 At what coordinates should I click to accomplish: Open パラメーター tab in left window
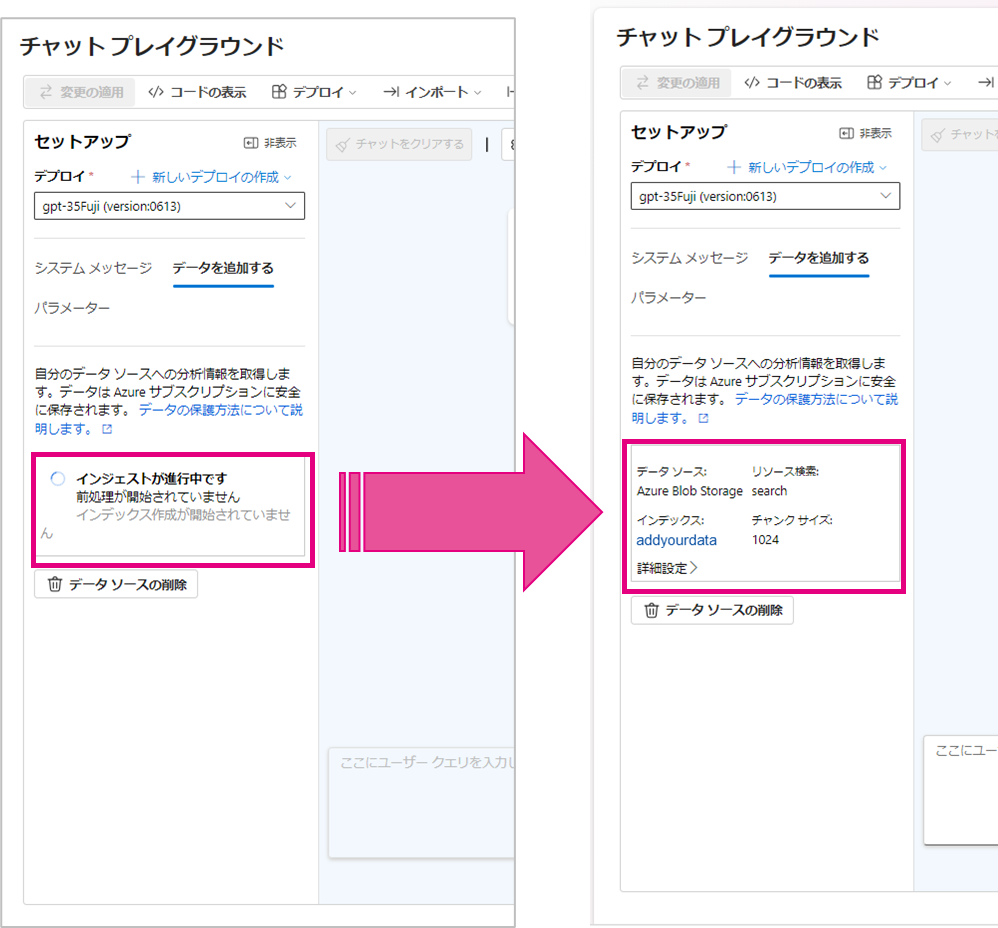(x=72, y=308)
